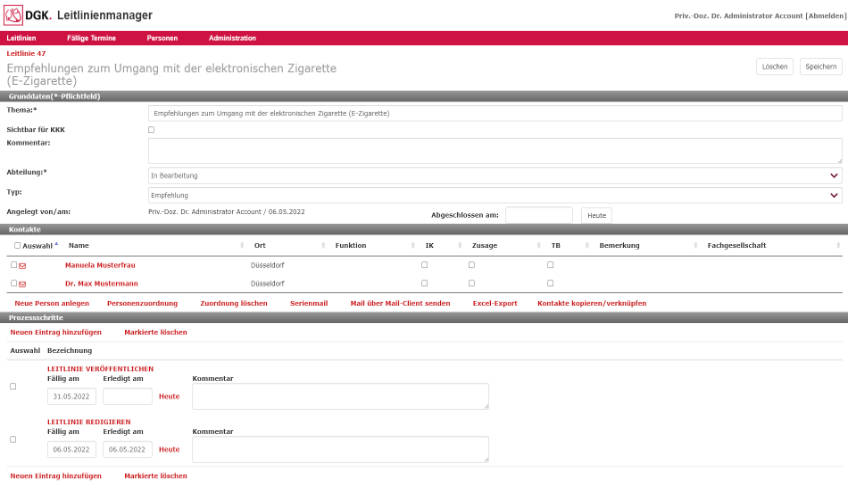This screenshot has height=488, width=848.
Task: Select the Leitlinie veröffentlichen process step checkbox
Action: coord(13,387)
